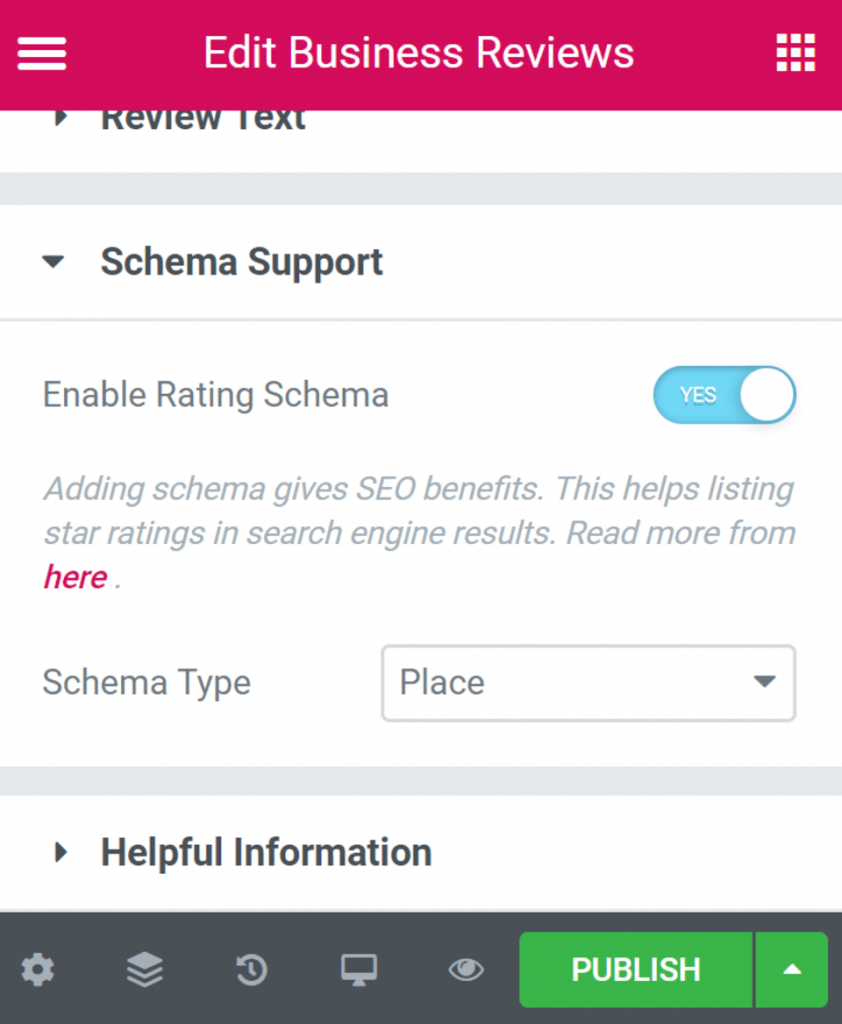Open the widgets grid panel
This screenshot has width=842, height=1024.
click(x=796, y=53)
